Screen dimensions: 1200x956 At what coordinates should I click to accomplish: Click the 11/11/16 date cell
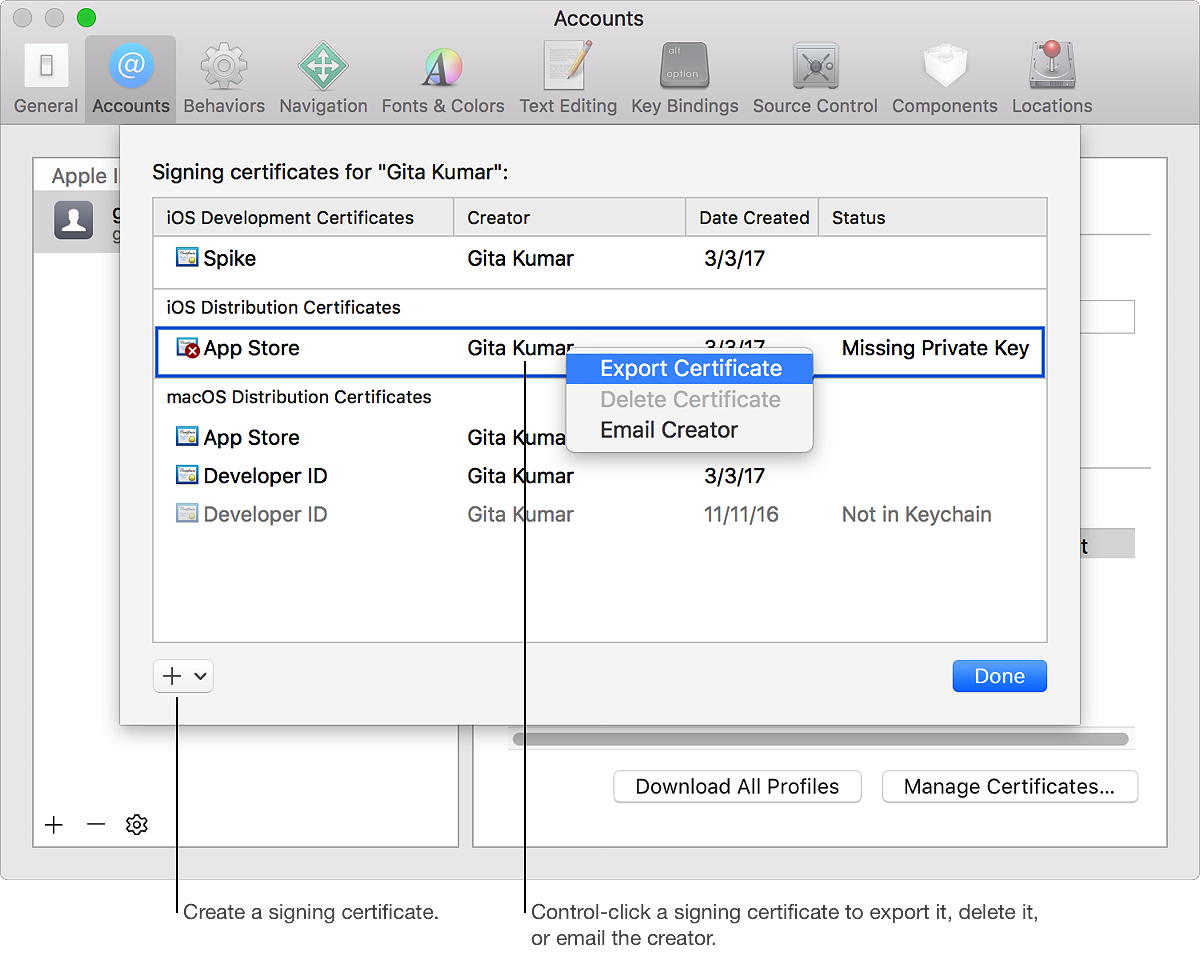[741, 514]
